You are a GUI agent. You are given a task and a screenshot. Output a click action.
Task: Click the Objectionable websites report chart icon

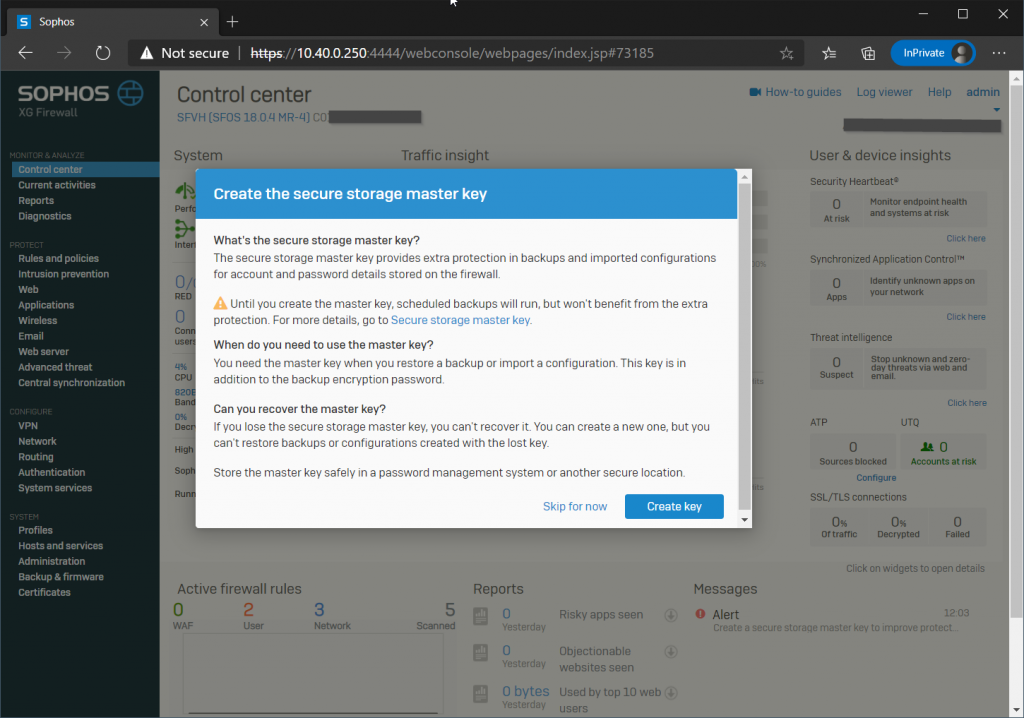click(x=481, y=653)
